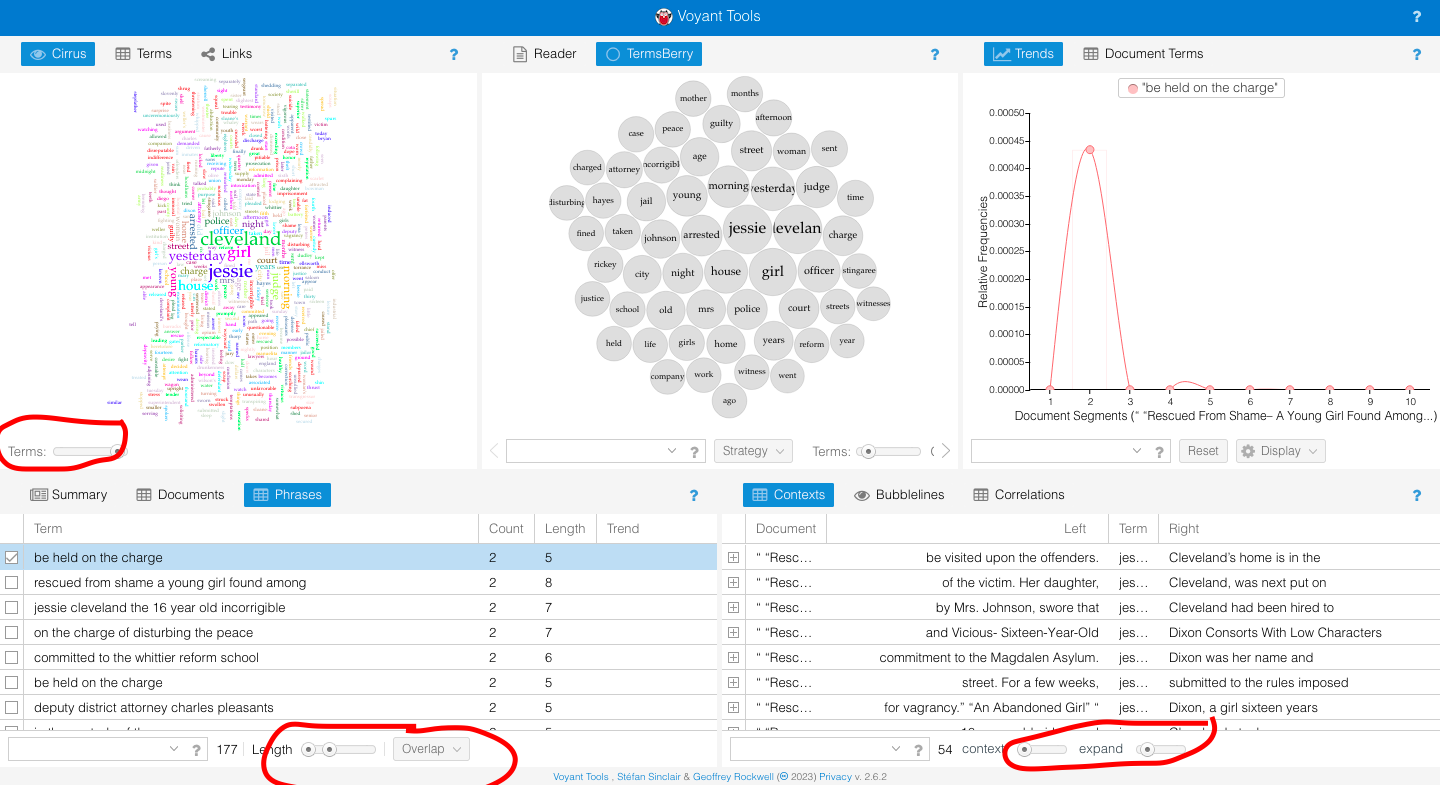Expand context row 'and Vicious- Sixteen-Year-Old'
Screen dimensions: 1440x785
tap(733, 633)
